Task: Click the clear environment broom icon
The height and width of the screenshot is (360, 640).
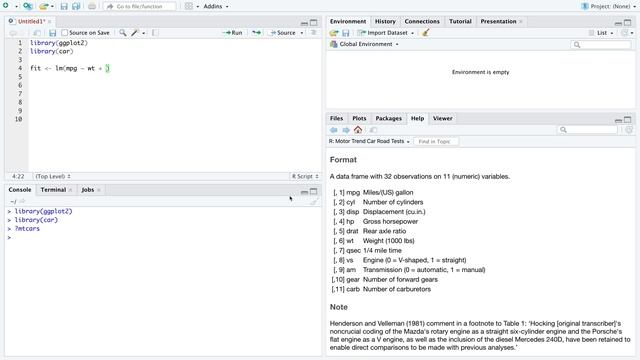Action: tap(425, 33)
